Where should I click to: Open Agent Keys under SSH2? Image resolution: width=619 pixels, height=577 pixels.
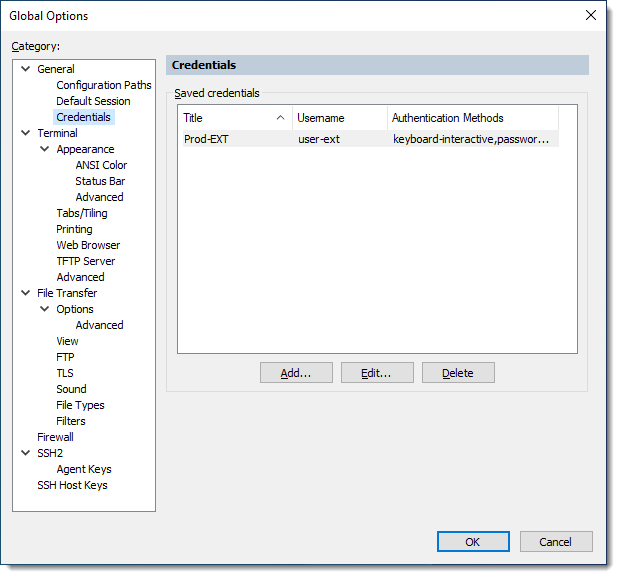83,469
